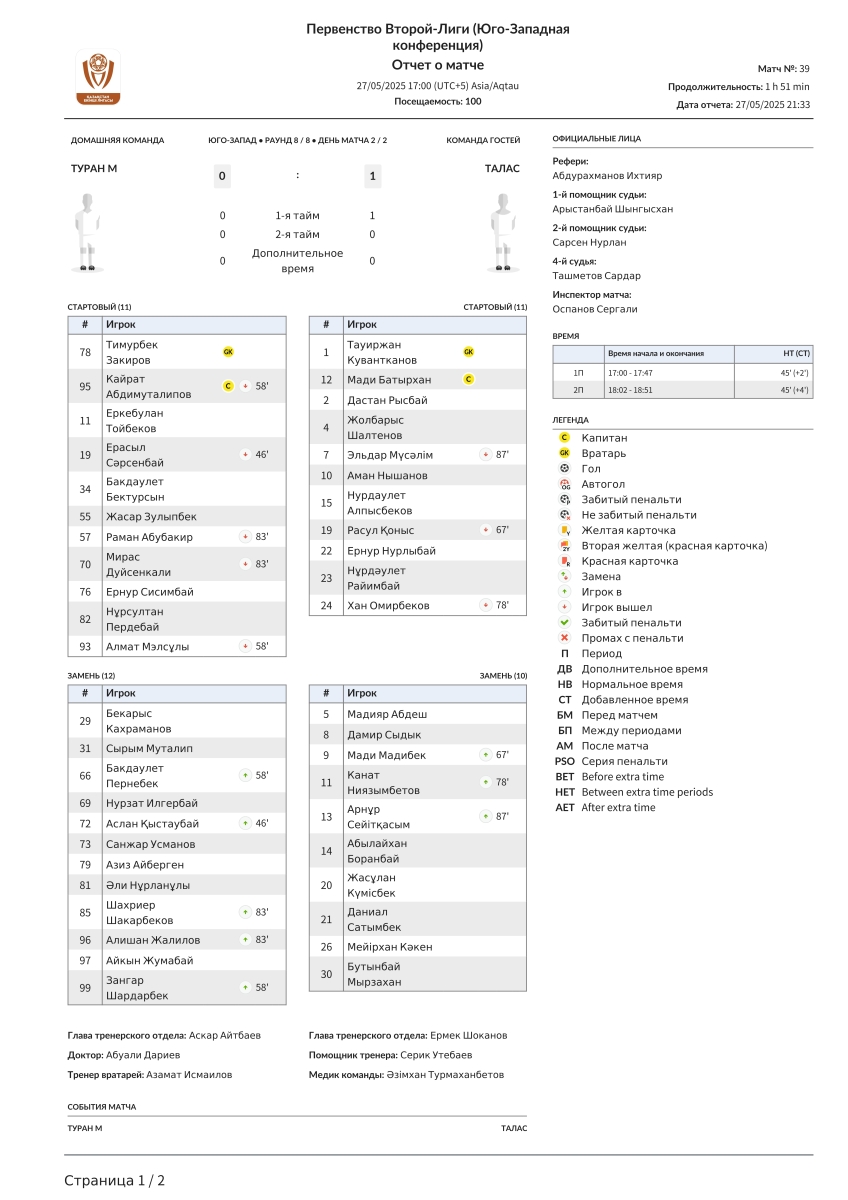This screenshot has width=848, height=1200.
Task: Click the away team final score box showing 1
Action: pos(372,177)
